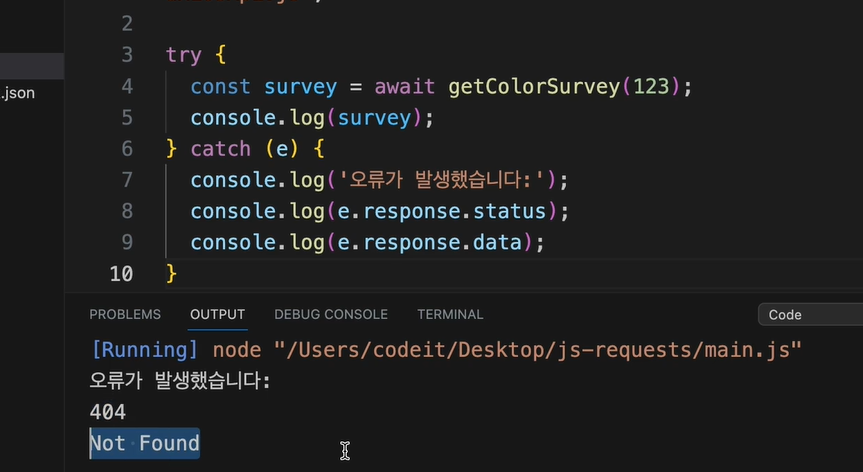Click line number 7 in the gutter
The height and width of the screenshot is (472, 863).
coord(127,180)
